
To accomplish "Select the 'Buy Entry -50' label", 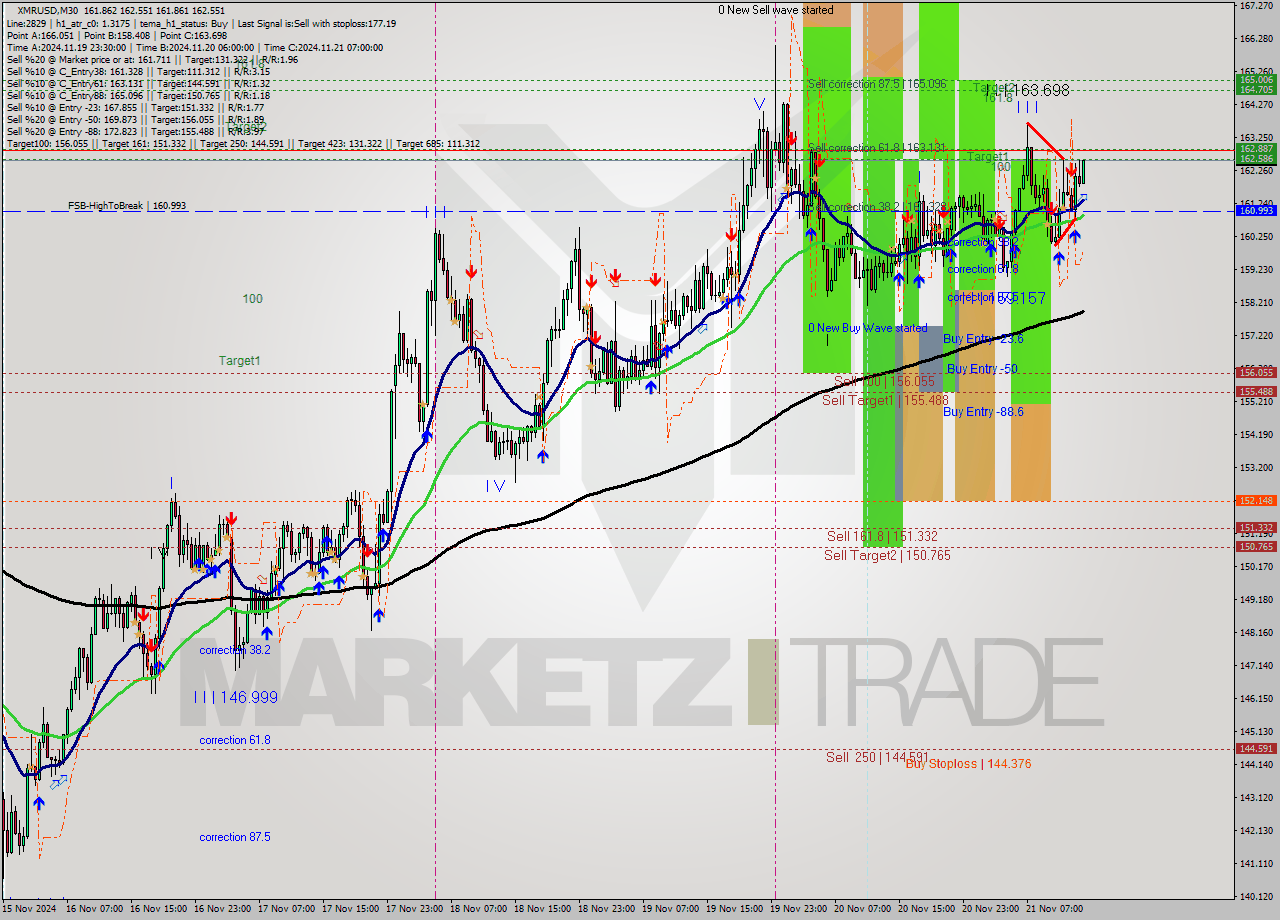I will click(982, 369).
